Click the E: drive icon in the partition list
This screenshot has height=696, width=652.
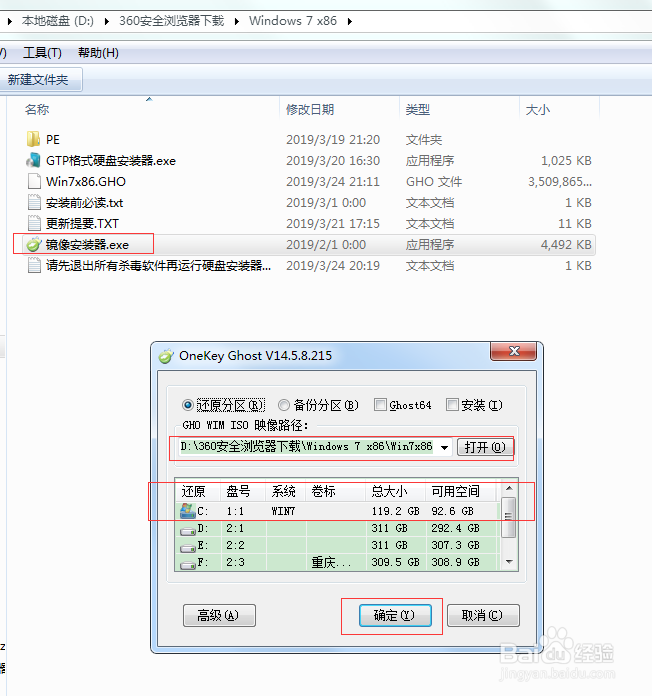tap(188, 547)
